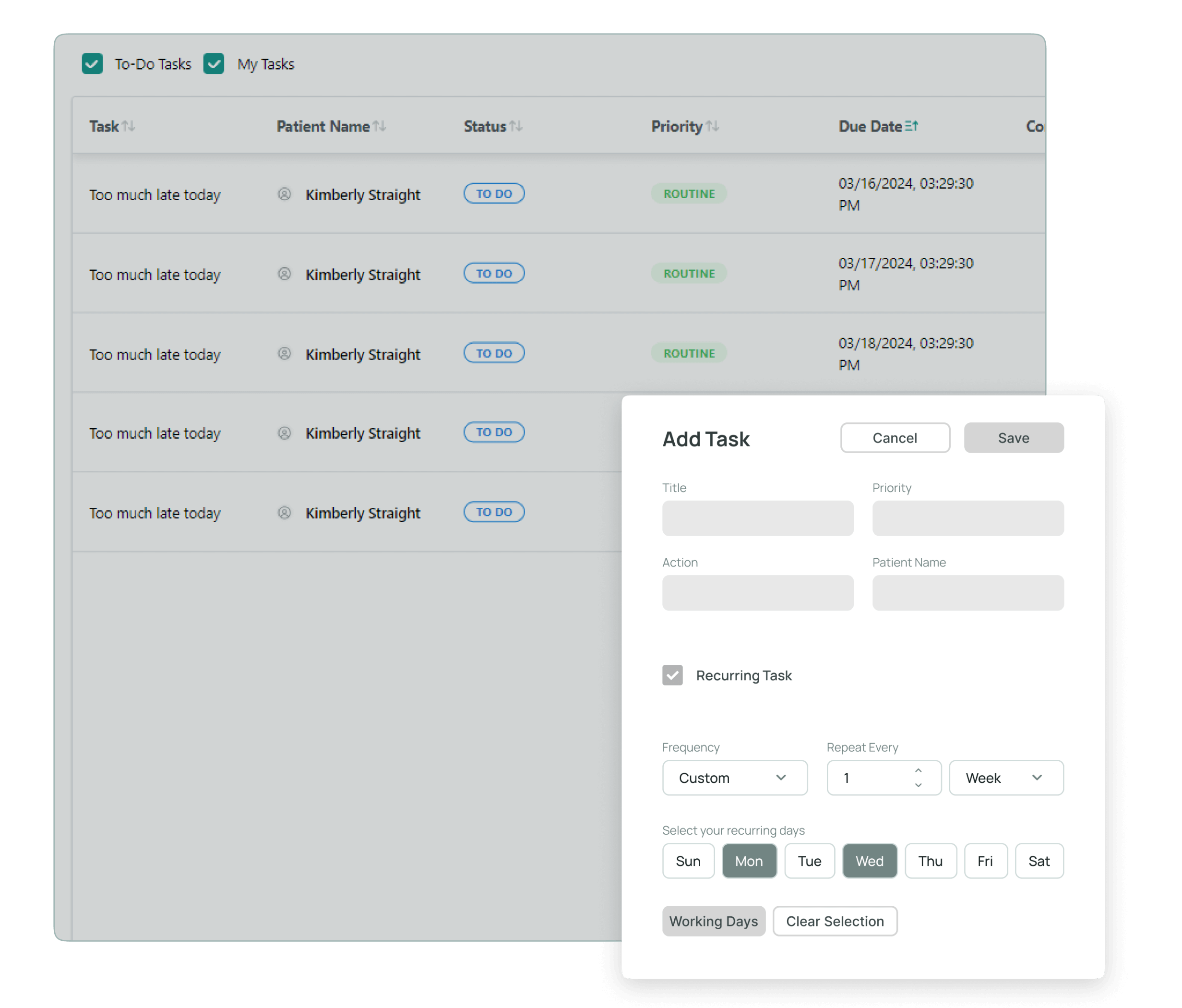Sort tasks by Status
The width and height of the screenshot is (1182, 1008).
coord(517,126)
